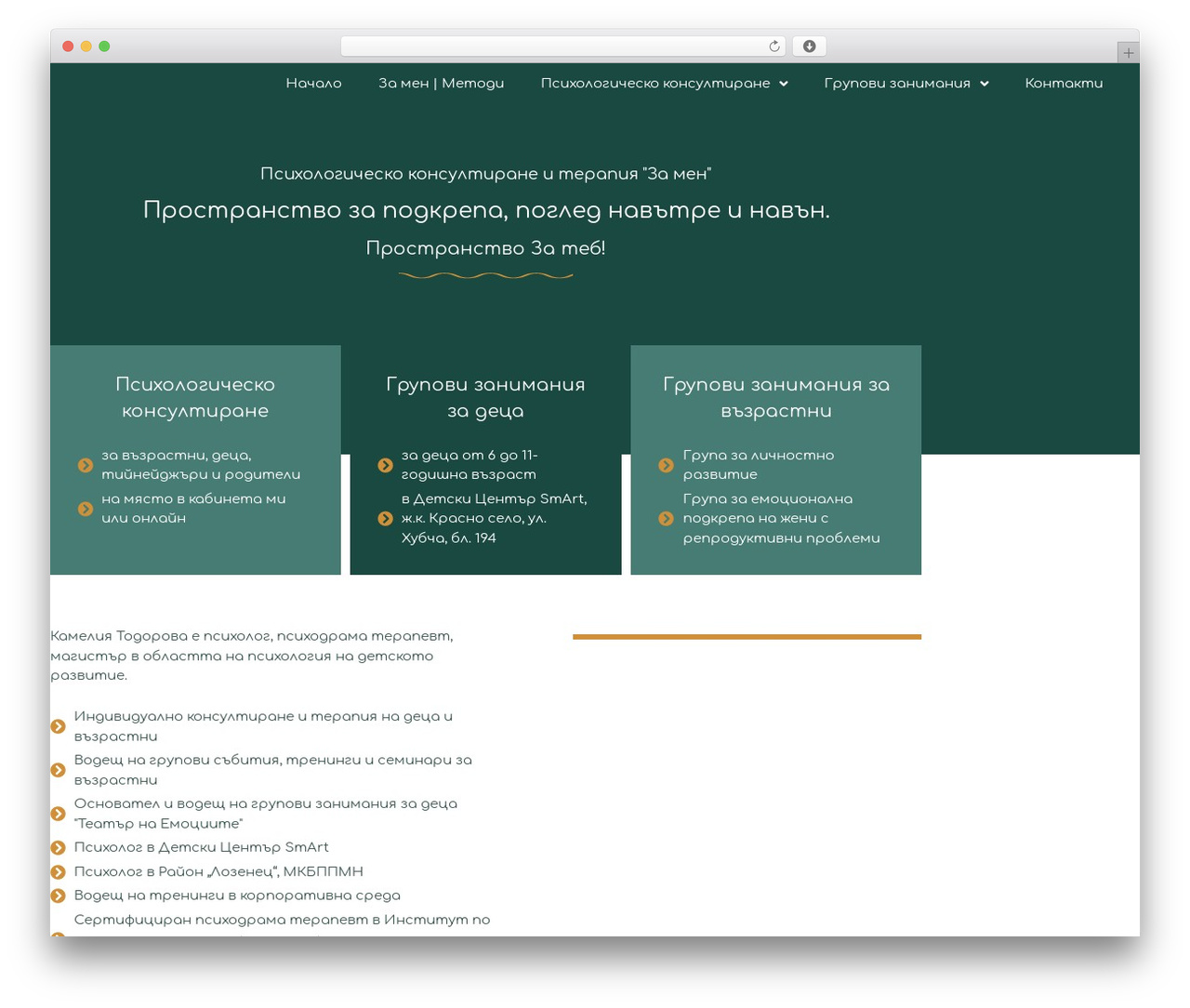Image resolution: width=1190 pixels, height=1008 pixels.
Task: Click the browser address bar
Action: (x=562, y=46)
